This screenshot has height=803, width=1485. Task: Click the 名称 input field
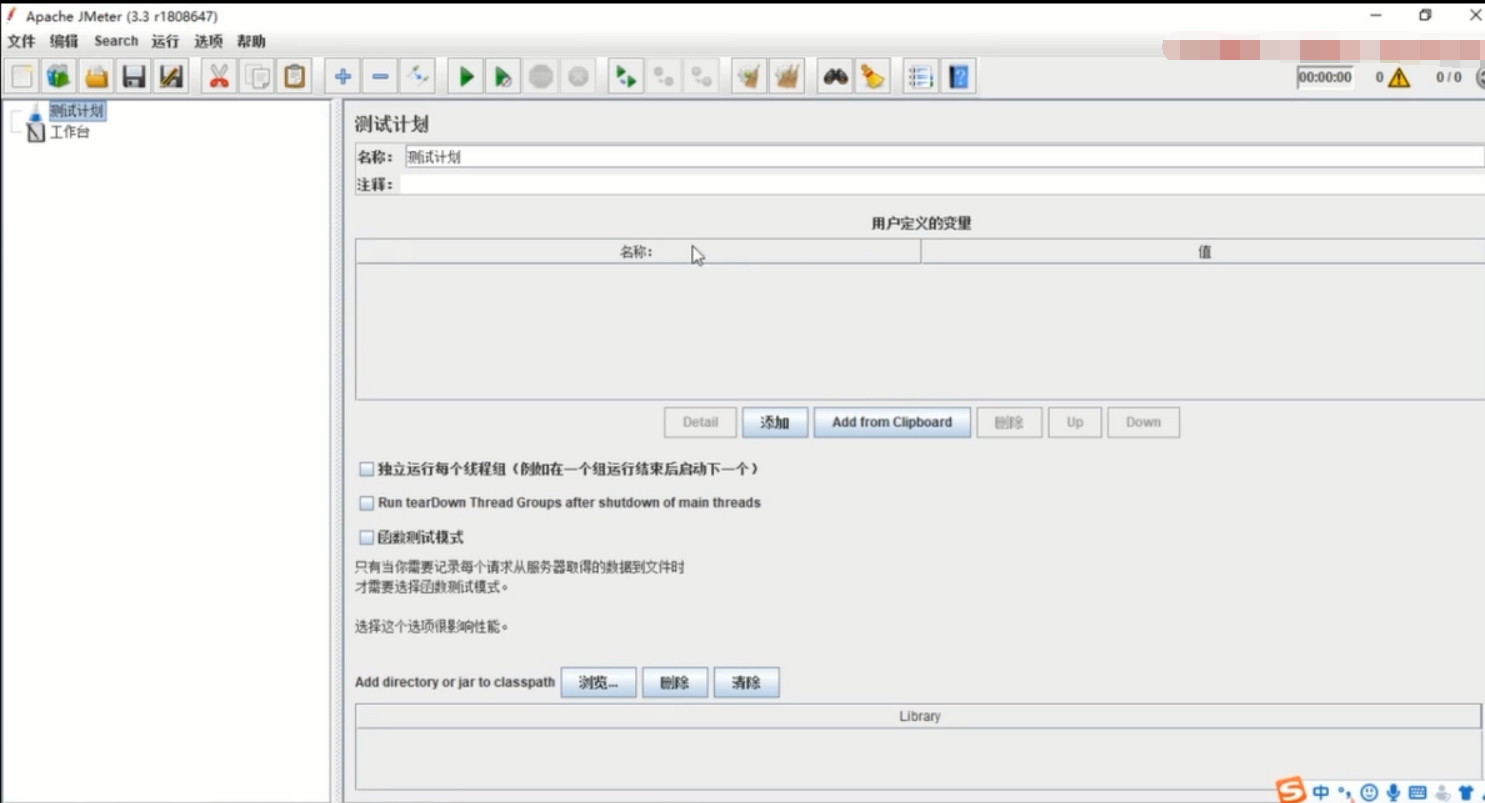(944, 157)
